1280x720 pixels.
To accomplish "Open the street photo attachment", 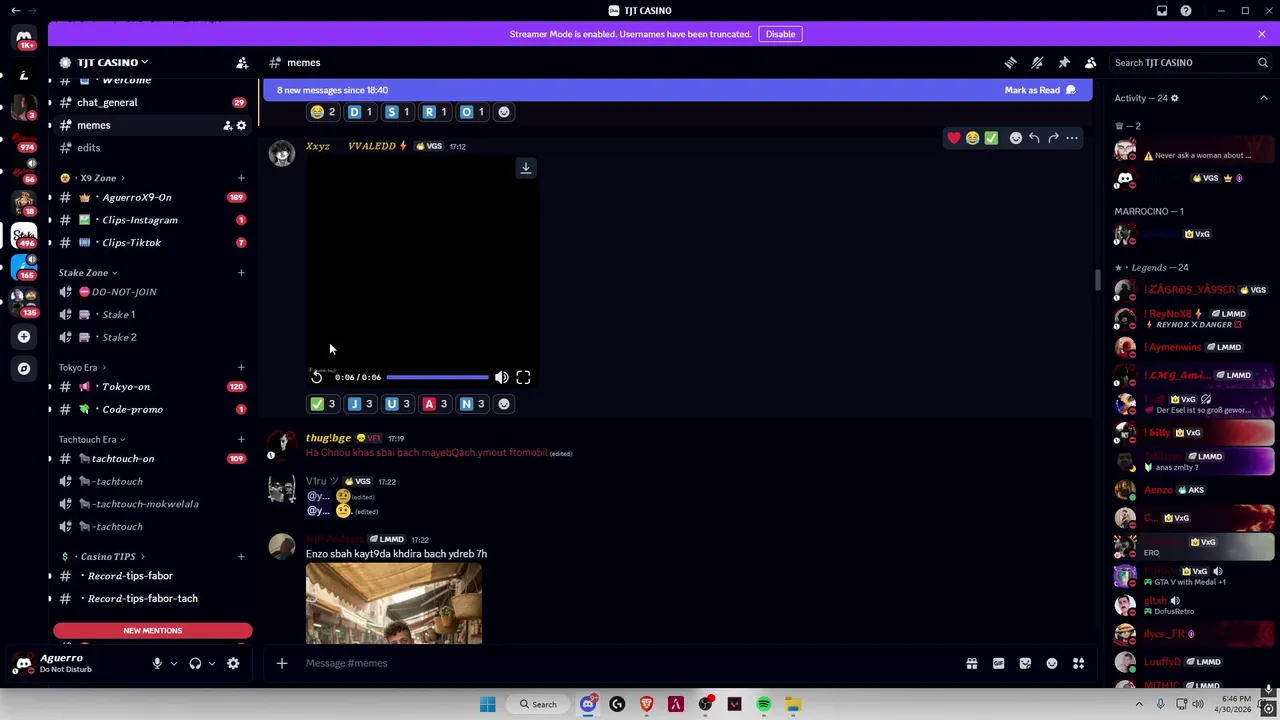I will click(x=394, y=603).
